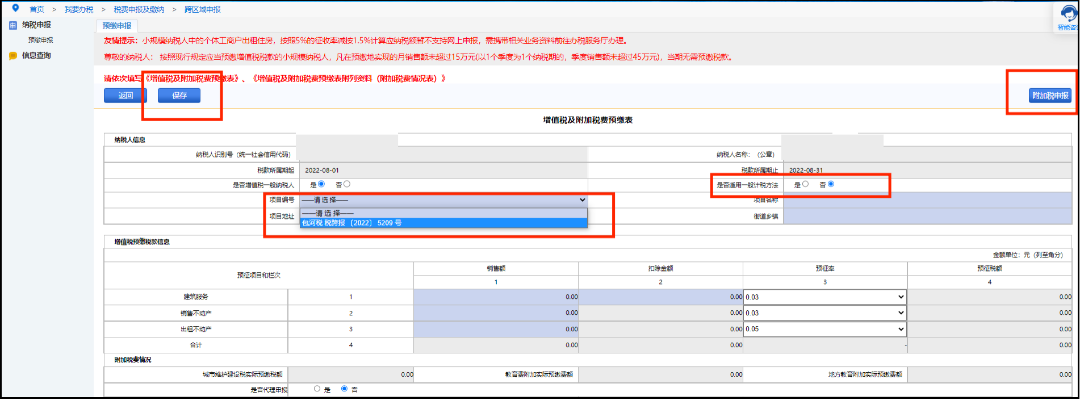
Task: Click the 销售额 column header
Action: point(496,269)
